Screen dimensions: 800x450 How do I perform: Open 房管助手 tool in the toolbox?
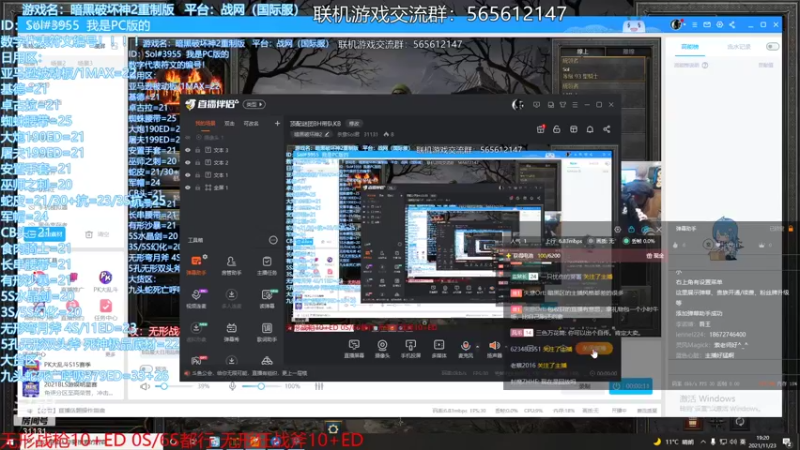[231, 265]
